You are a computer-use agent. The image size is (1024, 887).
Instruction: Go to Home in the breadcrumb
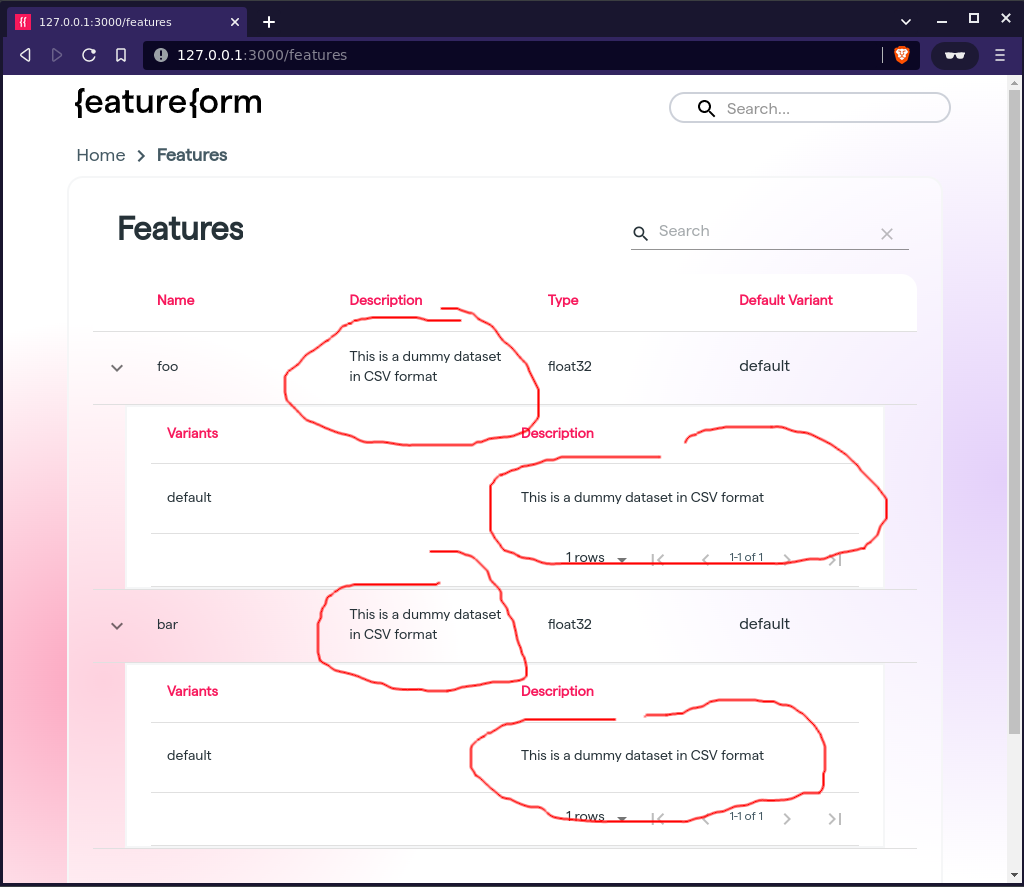click(x=101, y=155)
